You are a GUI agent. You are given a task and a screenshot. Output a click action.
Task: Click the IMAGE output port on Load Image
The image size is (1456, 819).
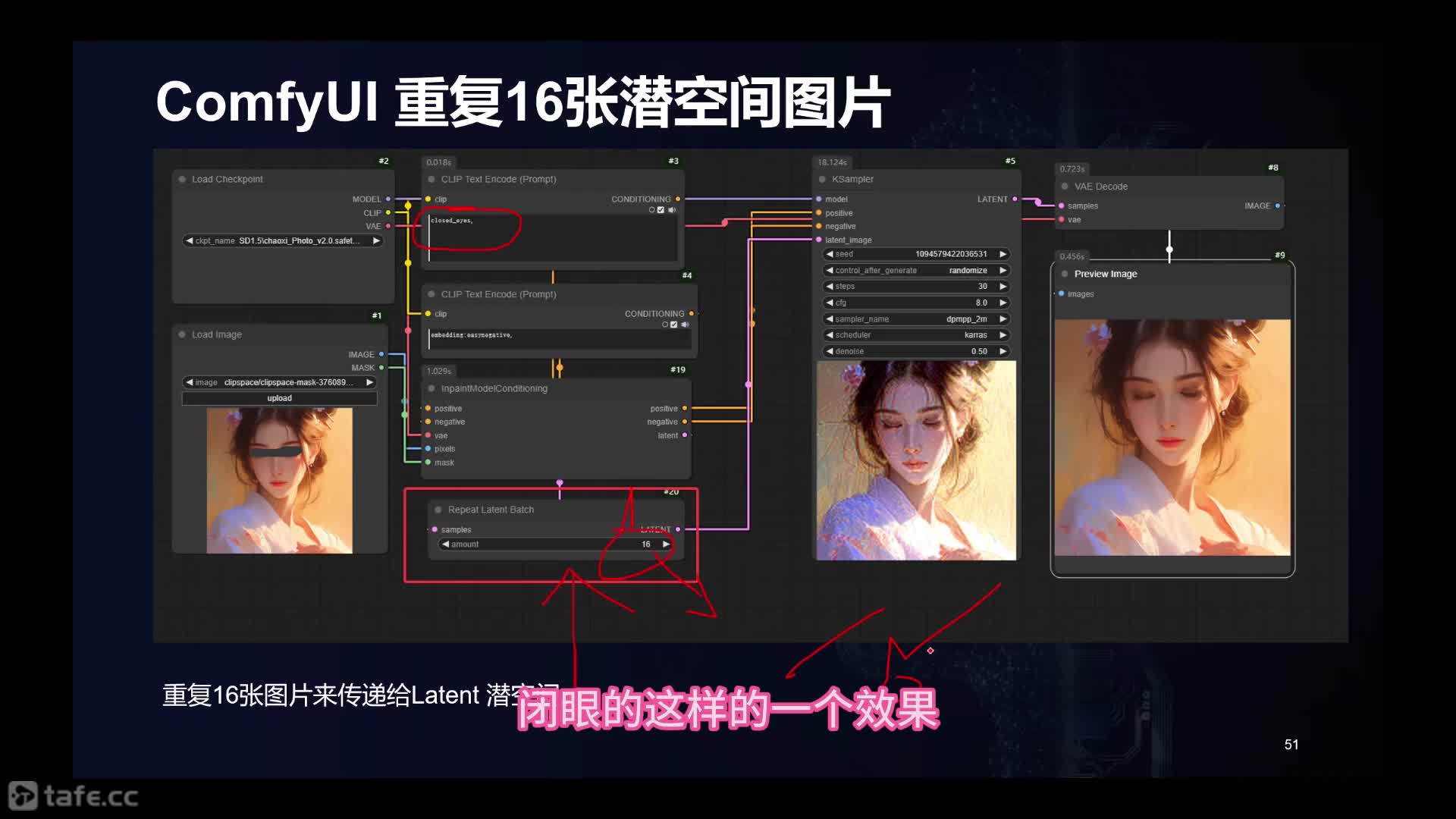(381, 354)
